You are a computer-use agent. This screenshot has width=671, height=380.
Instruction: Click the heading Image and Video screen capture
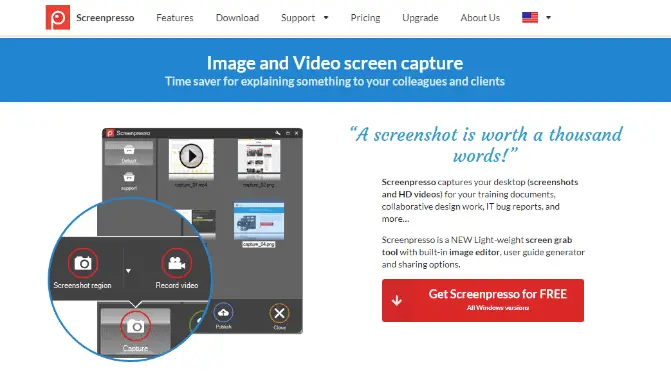(x=335, y=63)
